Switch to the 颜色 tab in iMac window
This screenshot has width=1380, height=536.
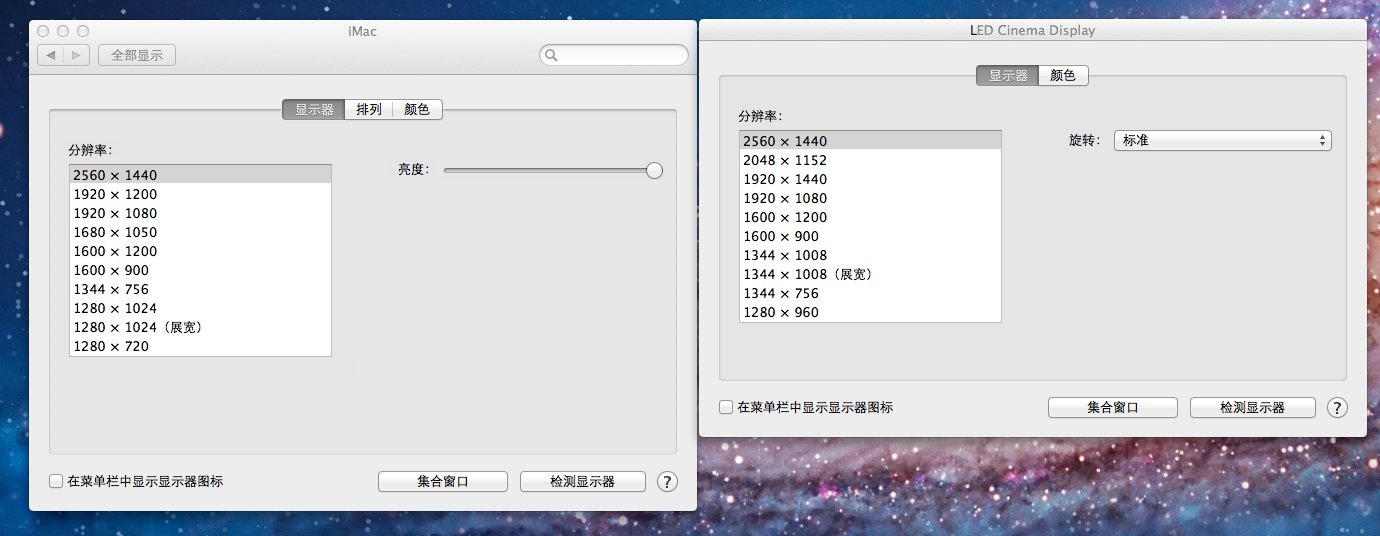(417, 110)
